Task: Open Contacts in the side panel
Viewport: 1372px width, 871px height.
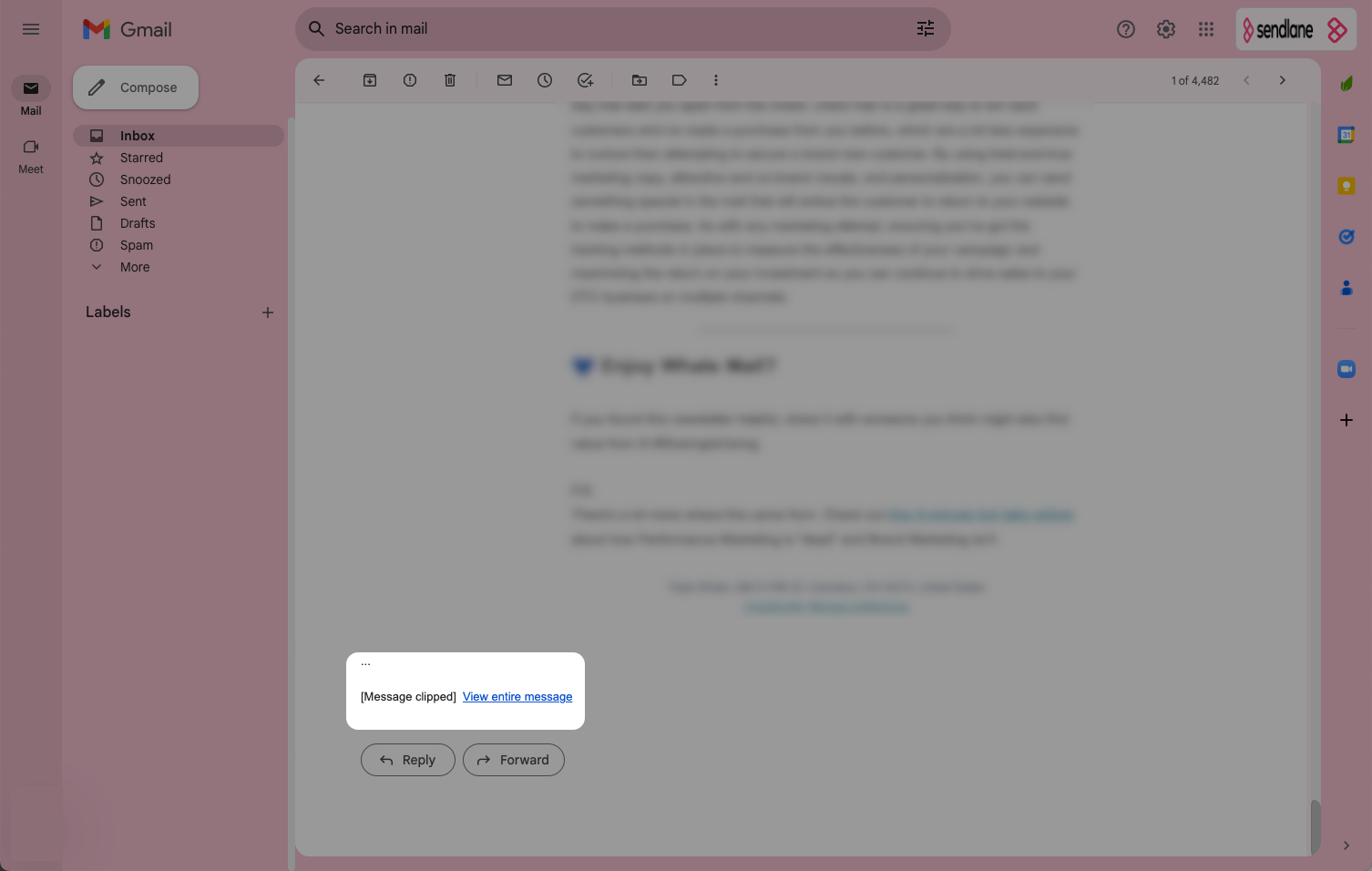Action: pyautogui.click(x=1346, y=288)
